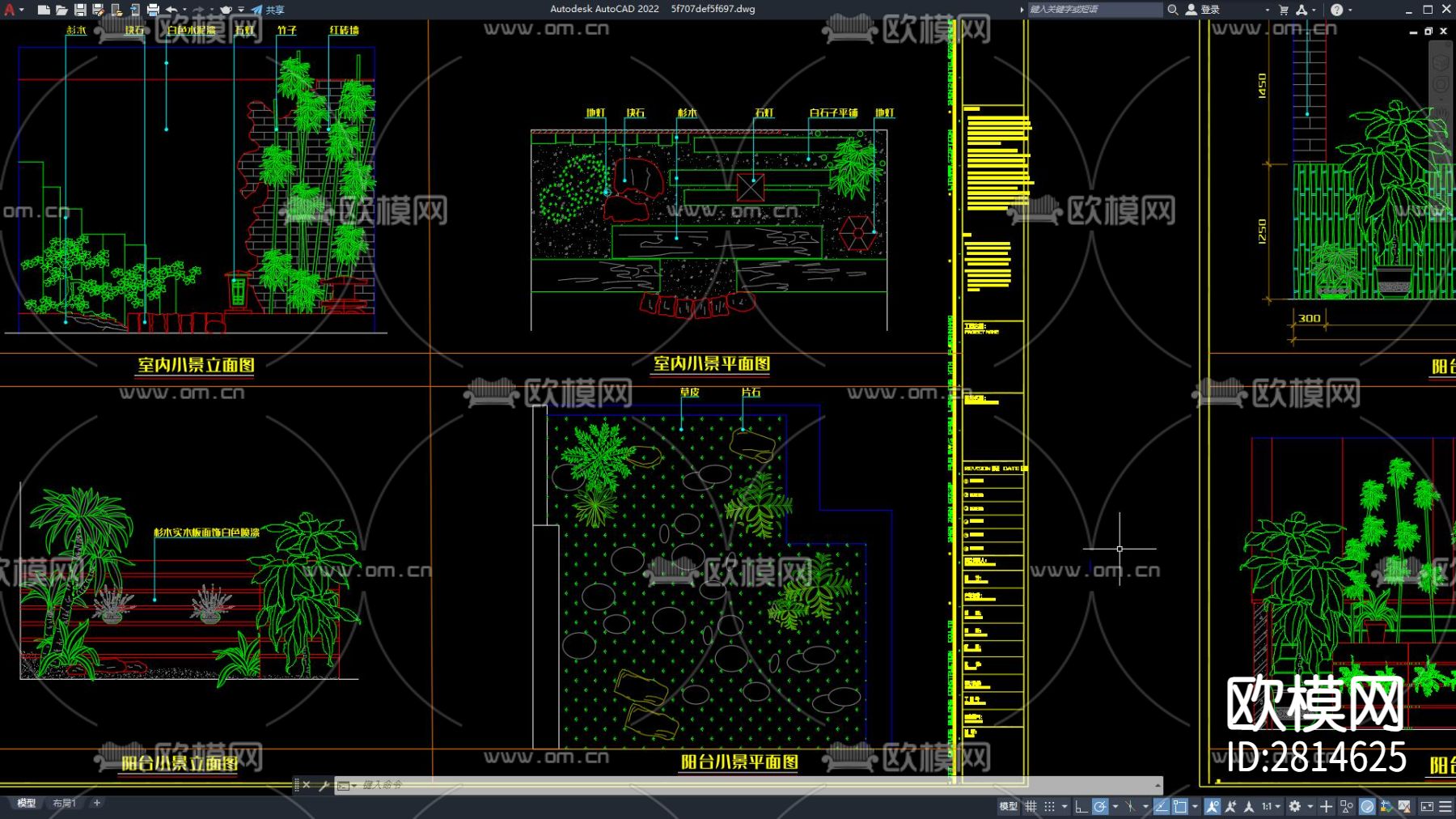
Task: Toggle ortho mode
Action: click(x=1081, y=806)
